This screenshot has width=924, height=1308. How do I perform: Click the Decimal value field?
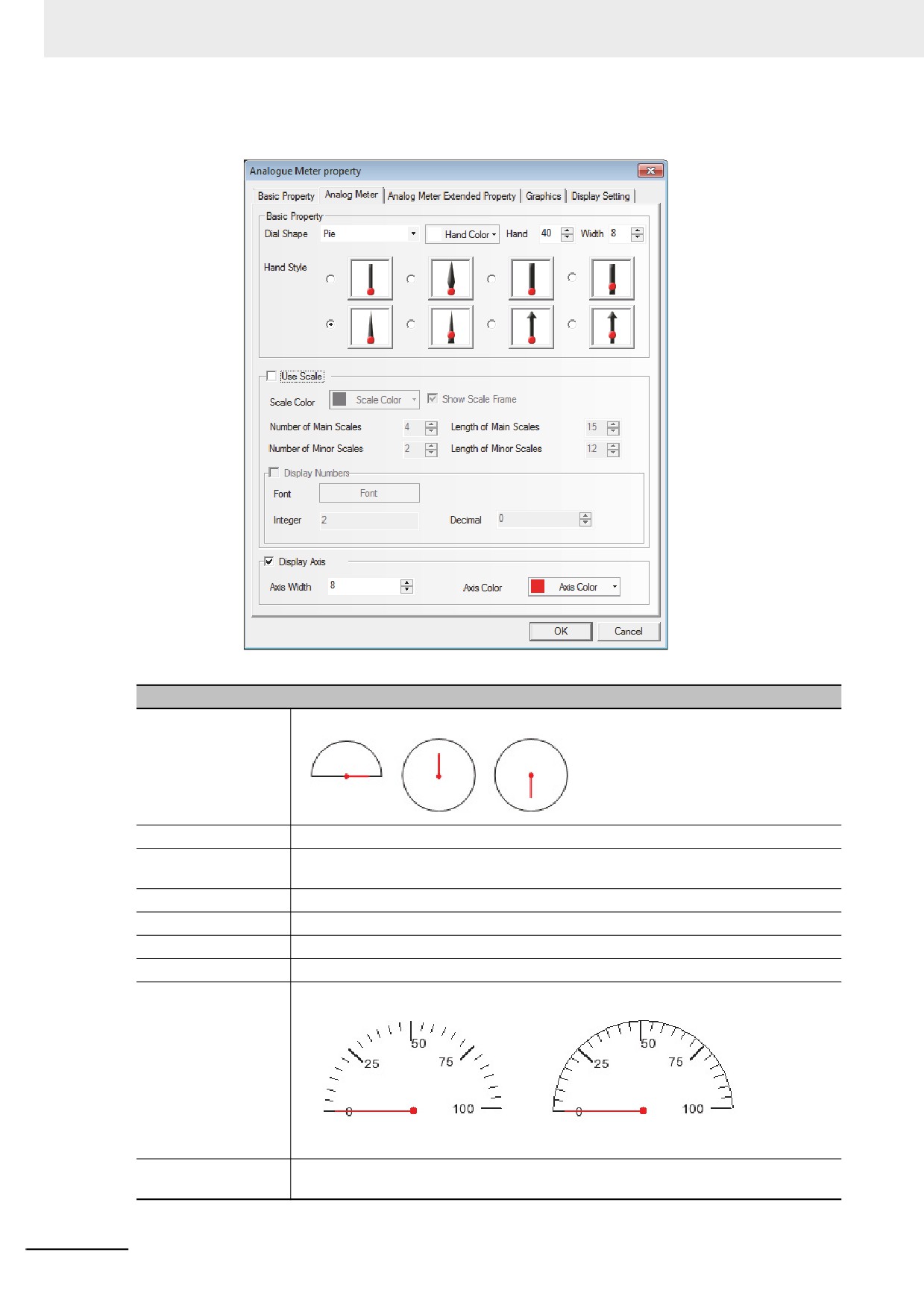coord(538,519)
